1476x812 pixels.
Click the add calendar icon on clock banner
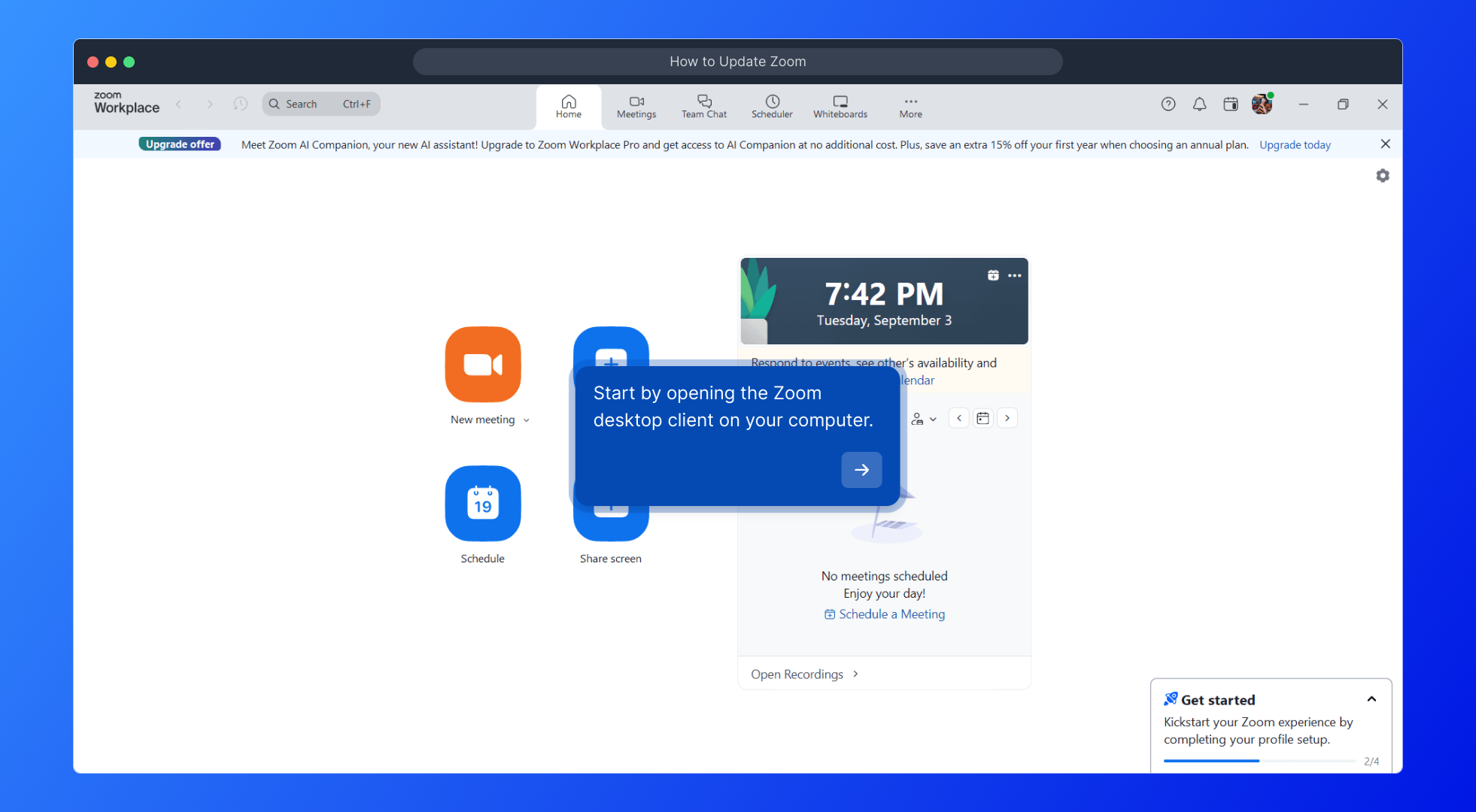(993, 275)
